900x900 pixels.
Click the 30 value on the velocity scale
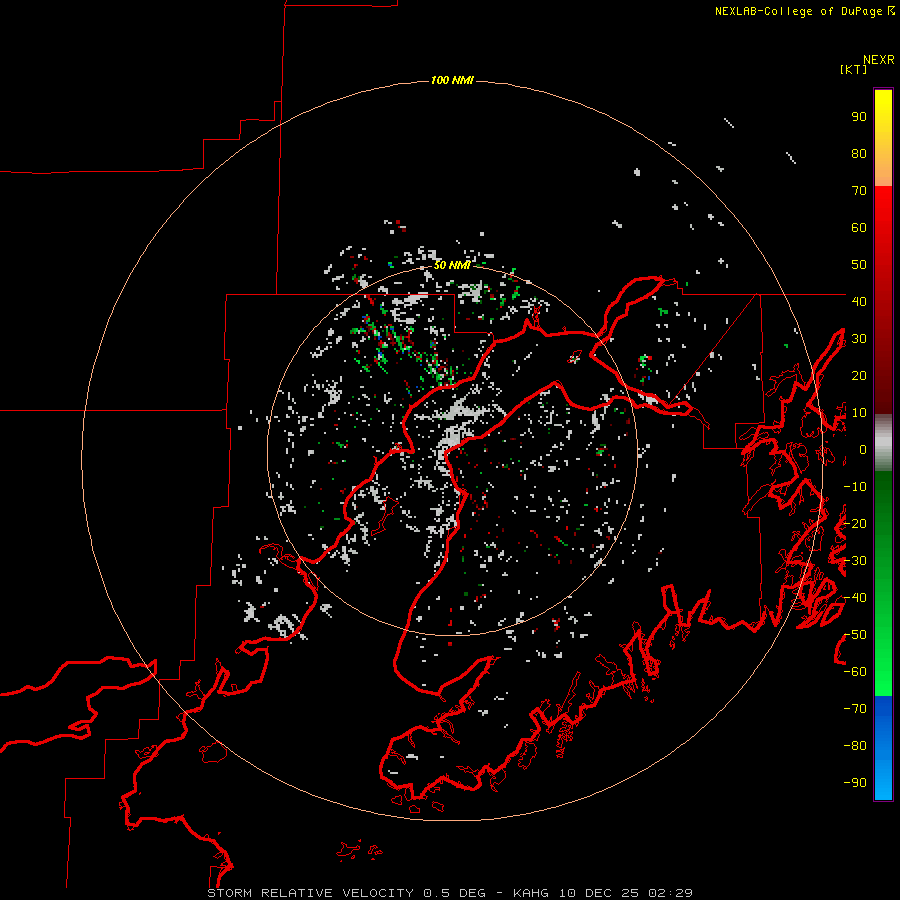coord(859,339)
